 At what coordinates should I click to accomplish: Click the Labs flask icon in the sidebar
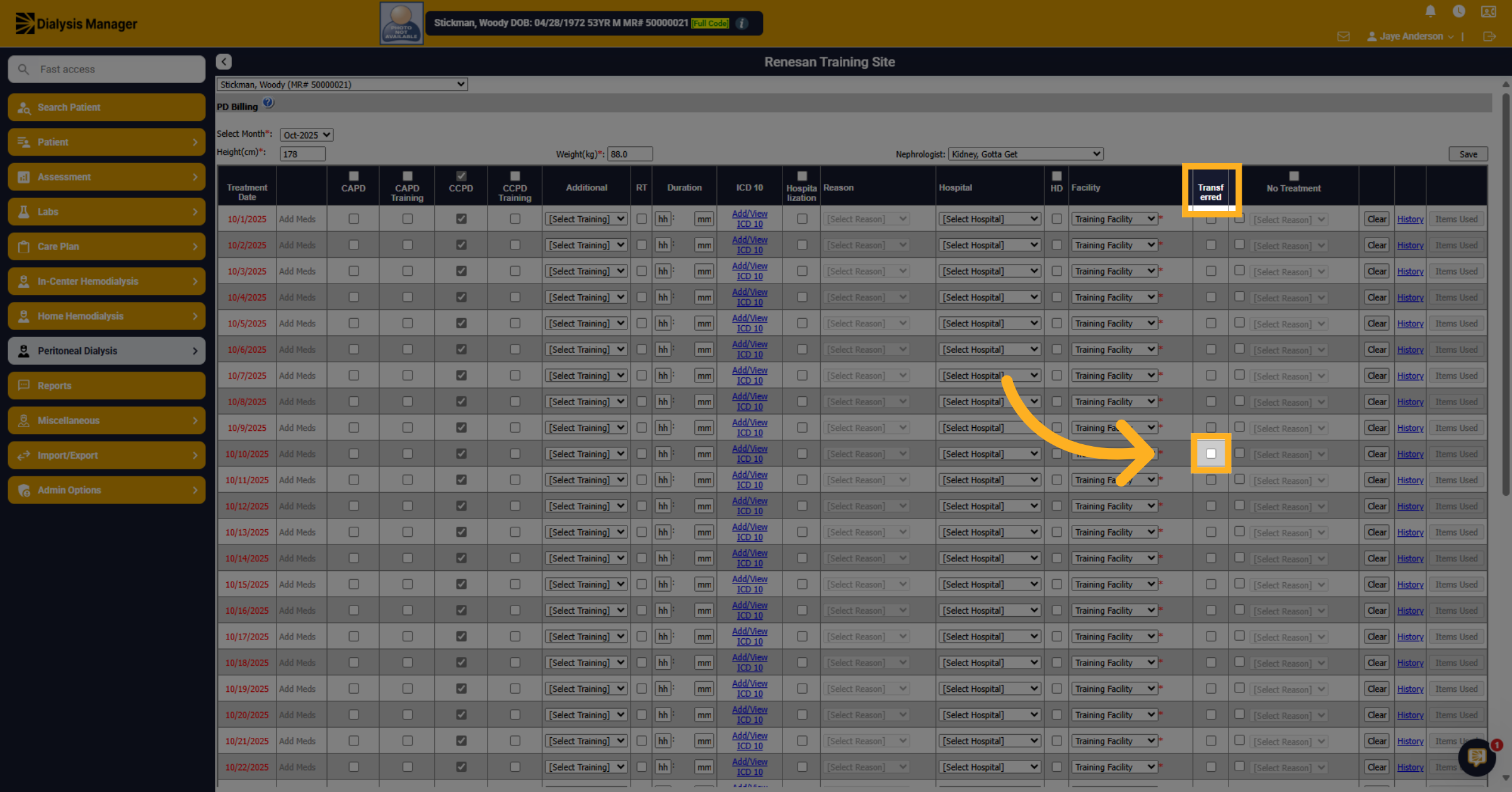pos(24,212)
